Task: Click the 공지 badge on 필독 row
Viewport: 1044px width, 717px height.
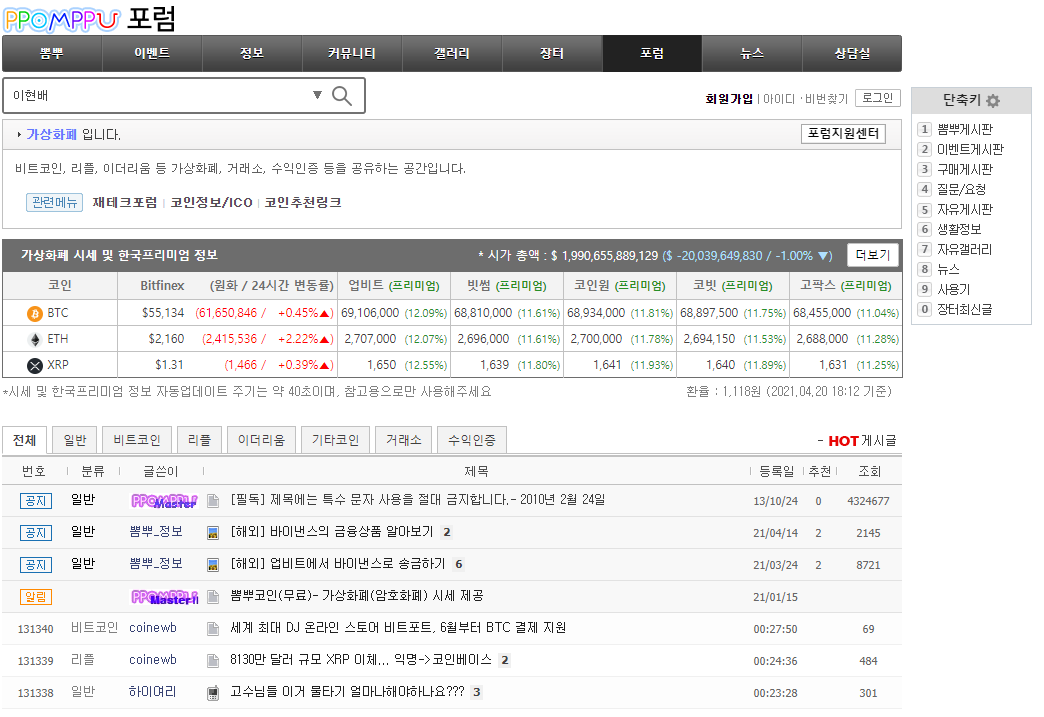Action: [x=35, y=501]
